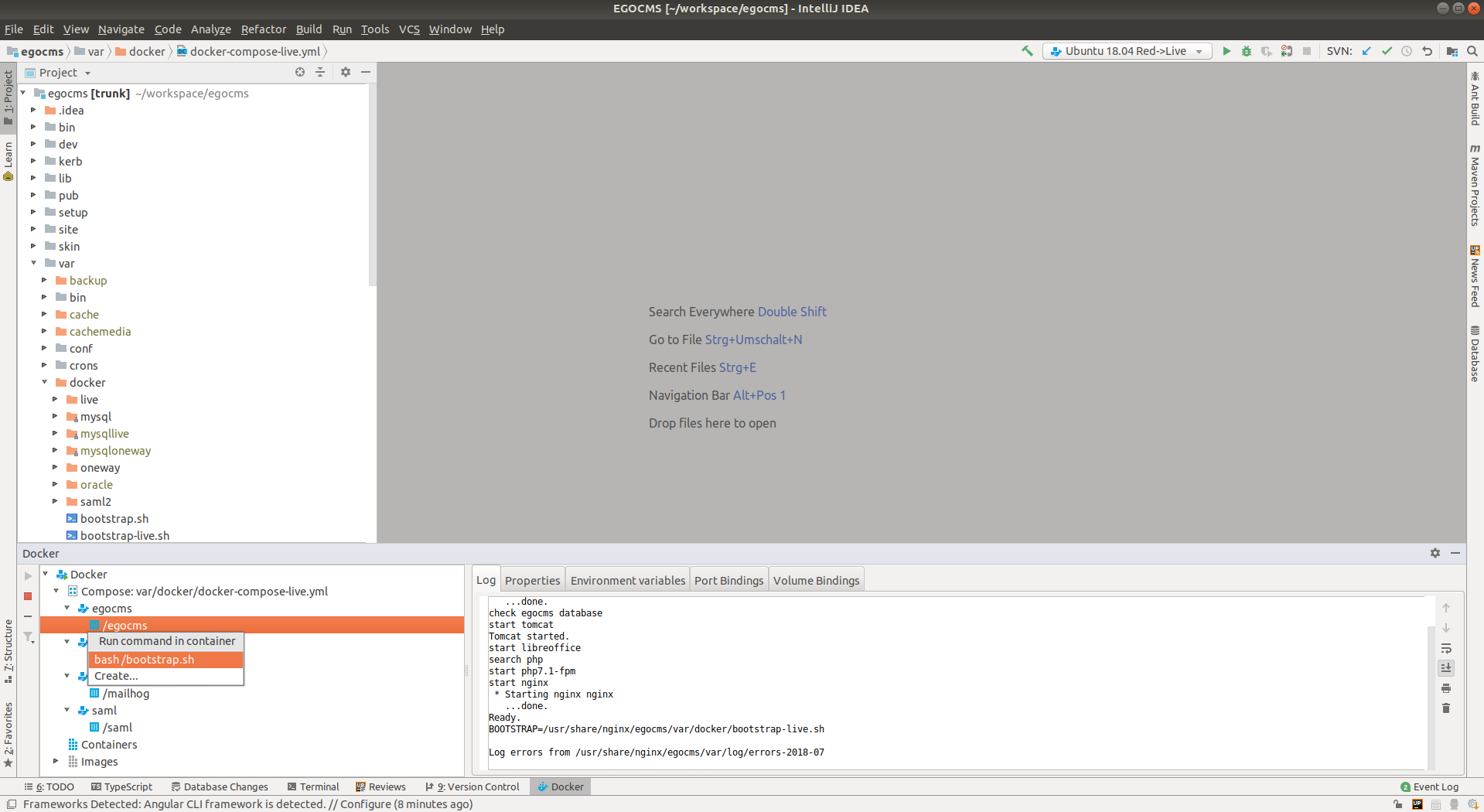Open the Refactor menu

264,29
